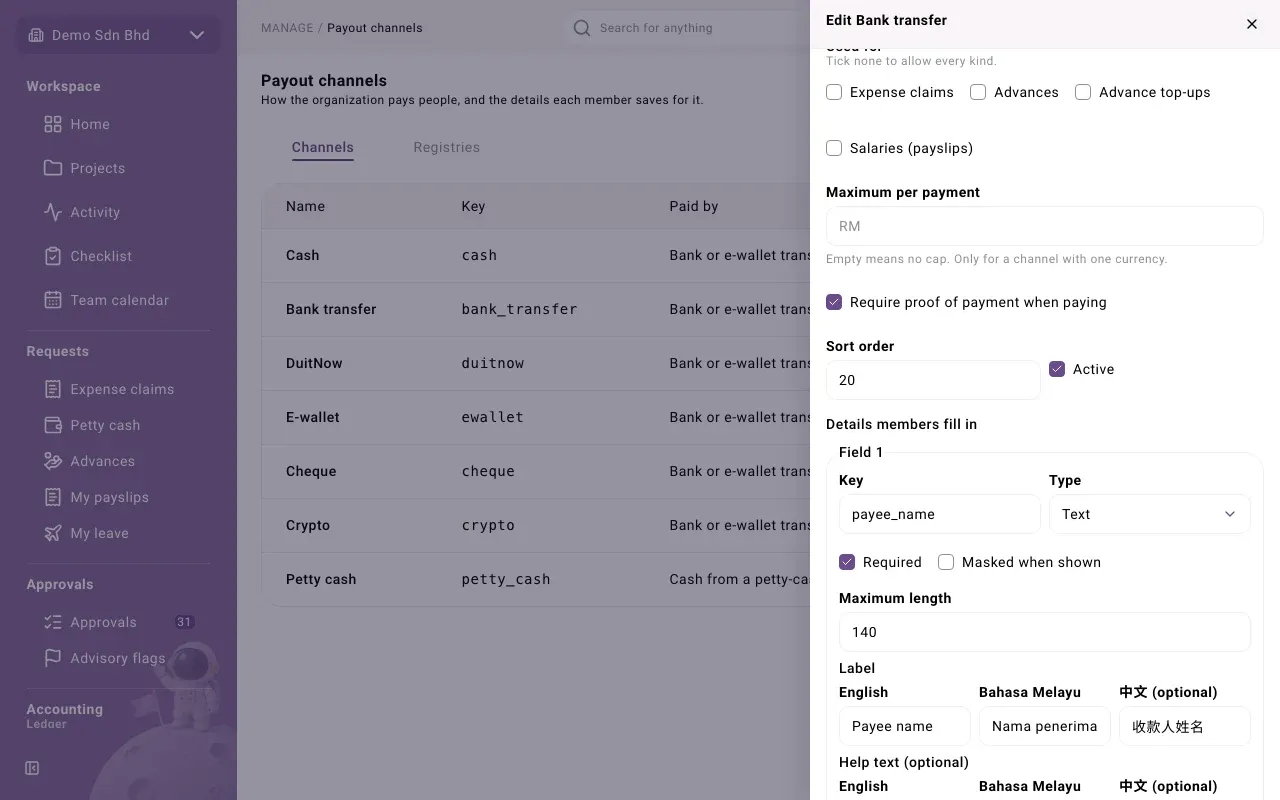
Task: Open the Expense claims icon
Action: (53, 389)
